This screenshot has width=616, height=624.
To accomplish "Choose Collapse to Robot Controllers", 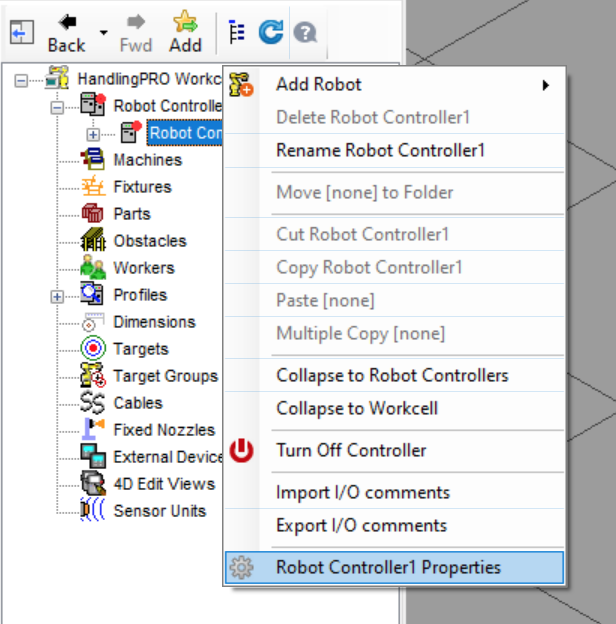I will [394, 375].
